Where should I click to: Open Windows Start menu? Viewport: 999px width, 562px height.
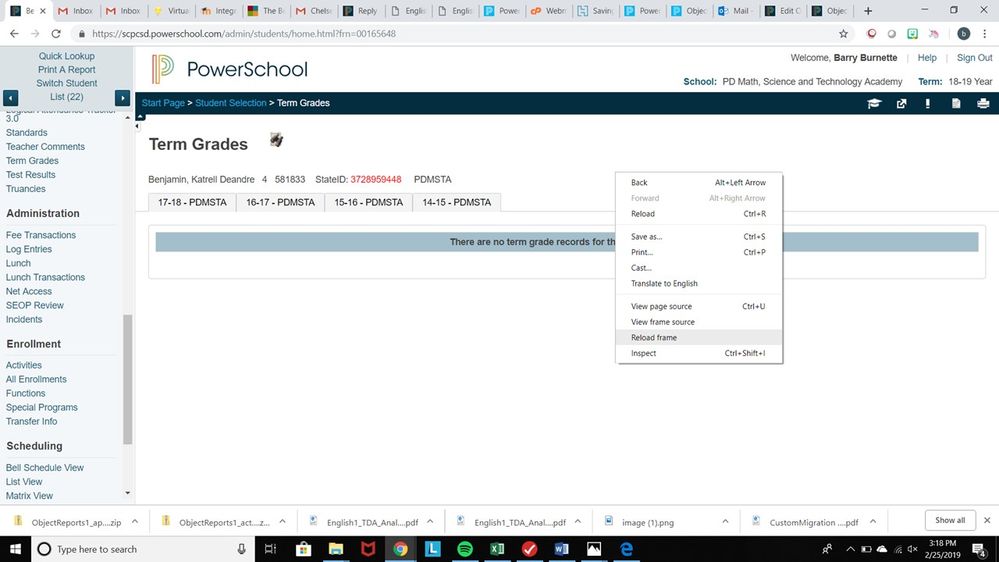pos(15,549)
